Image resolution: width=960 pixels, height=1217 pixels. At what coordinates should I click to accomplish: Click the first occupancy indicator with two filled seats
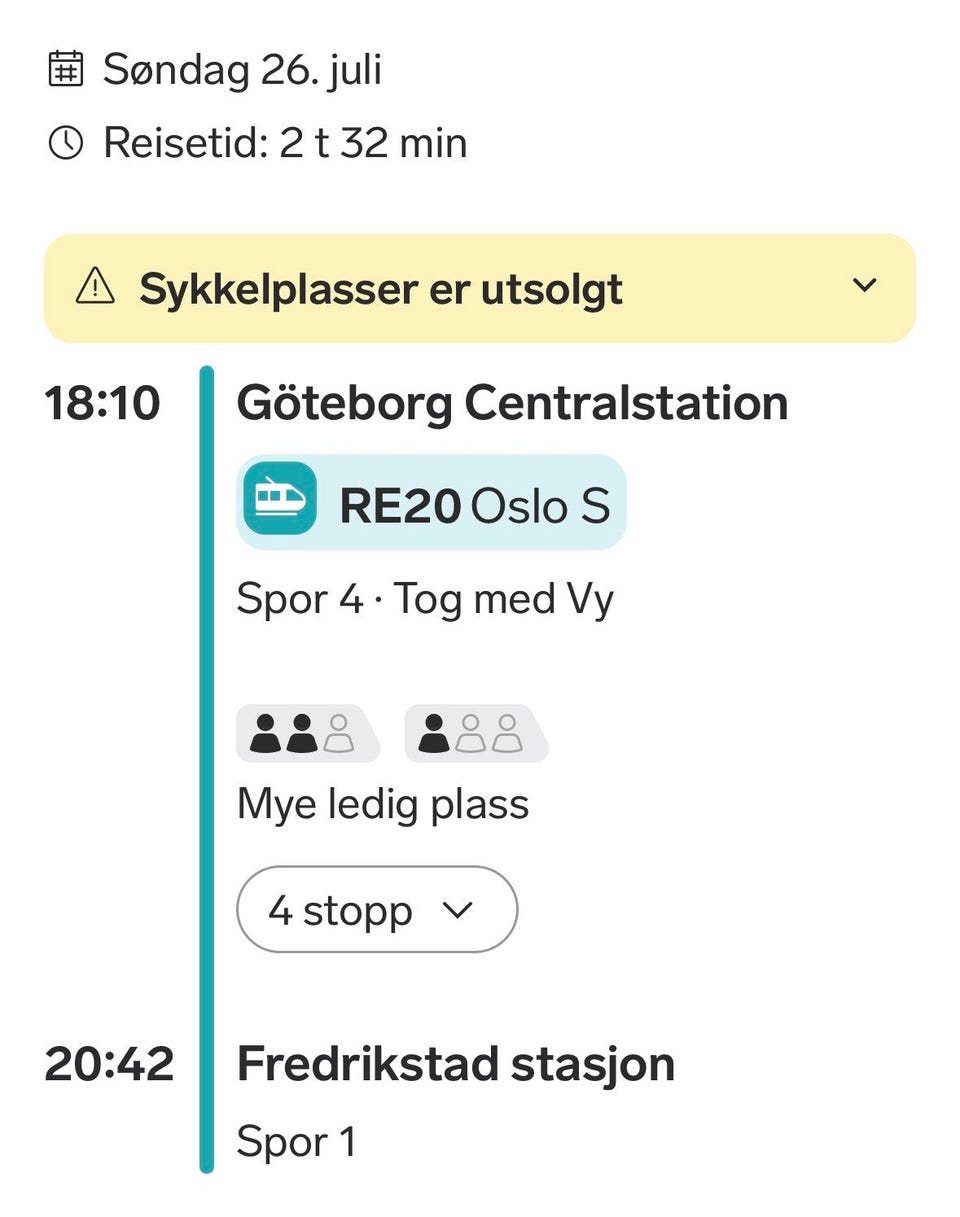[x=307, y=733]
